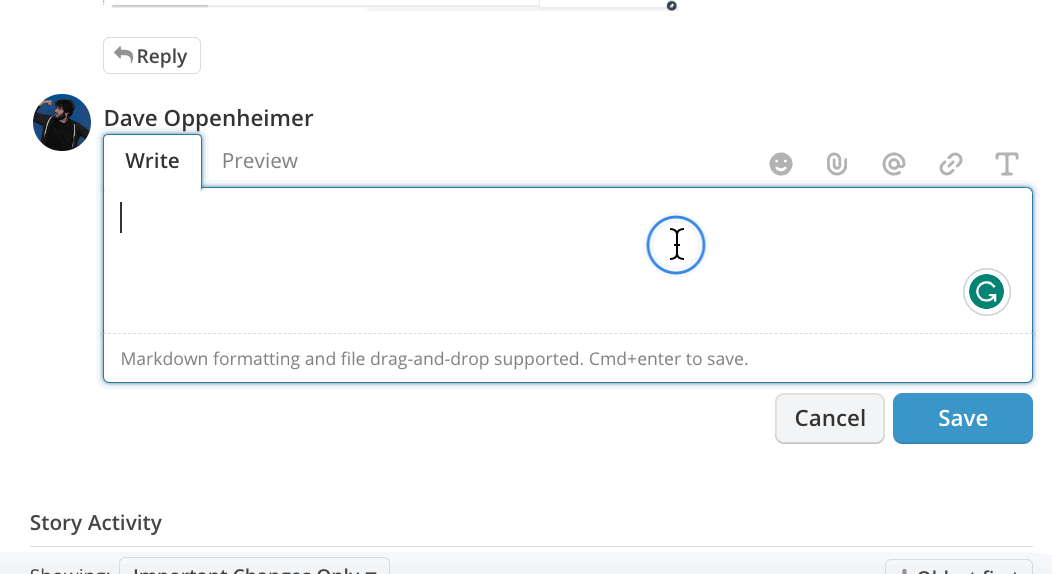Image resolution: width=1052 pixels, height=574 pixels.
Task: Switch to the Preview tab
Action: [260, 161]
